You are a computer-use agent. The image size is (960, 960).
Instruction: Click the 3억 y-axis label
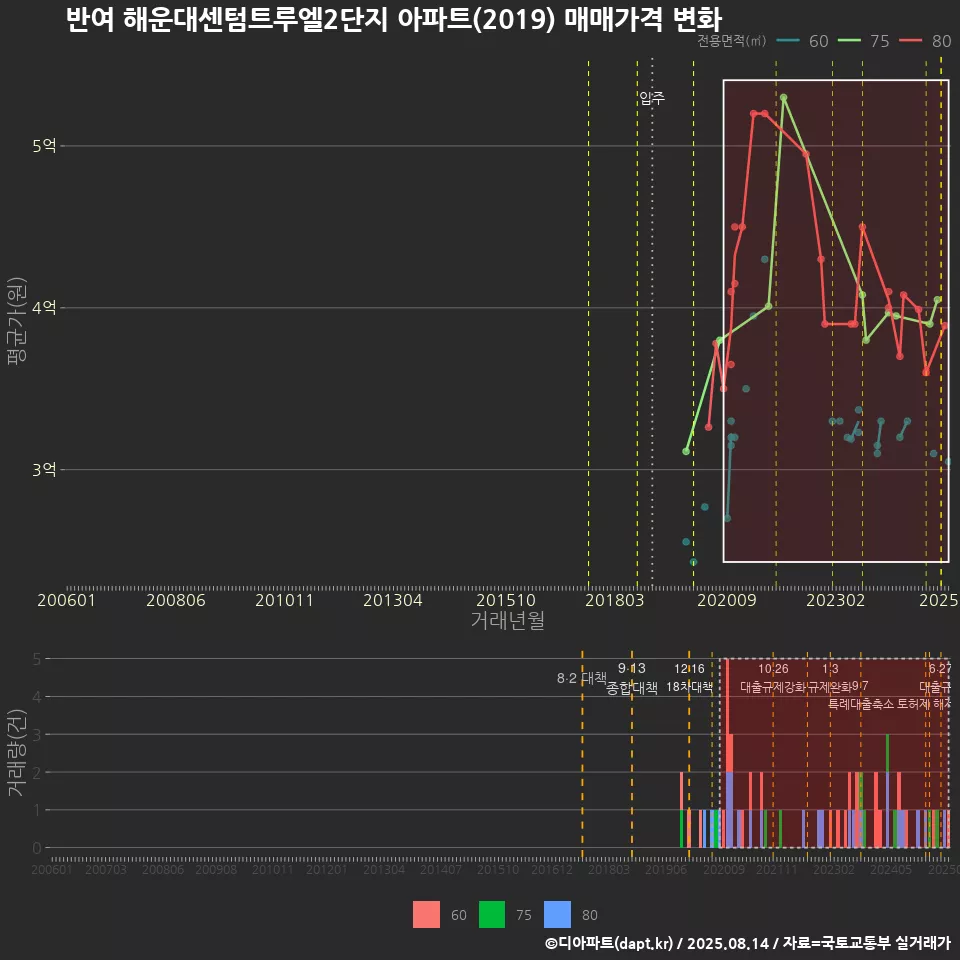pos(44,470)
